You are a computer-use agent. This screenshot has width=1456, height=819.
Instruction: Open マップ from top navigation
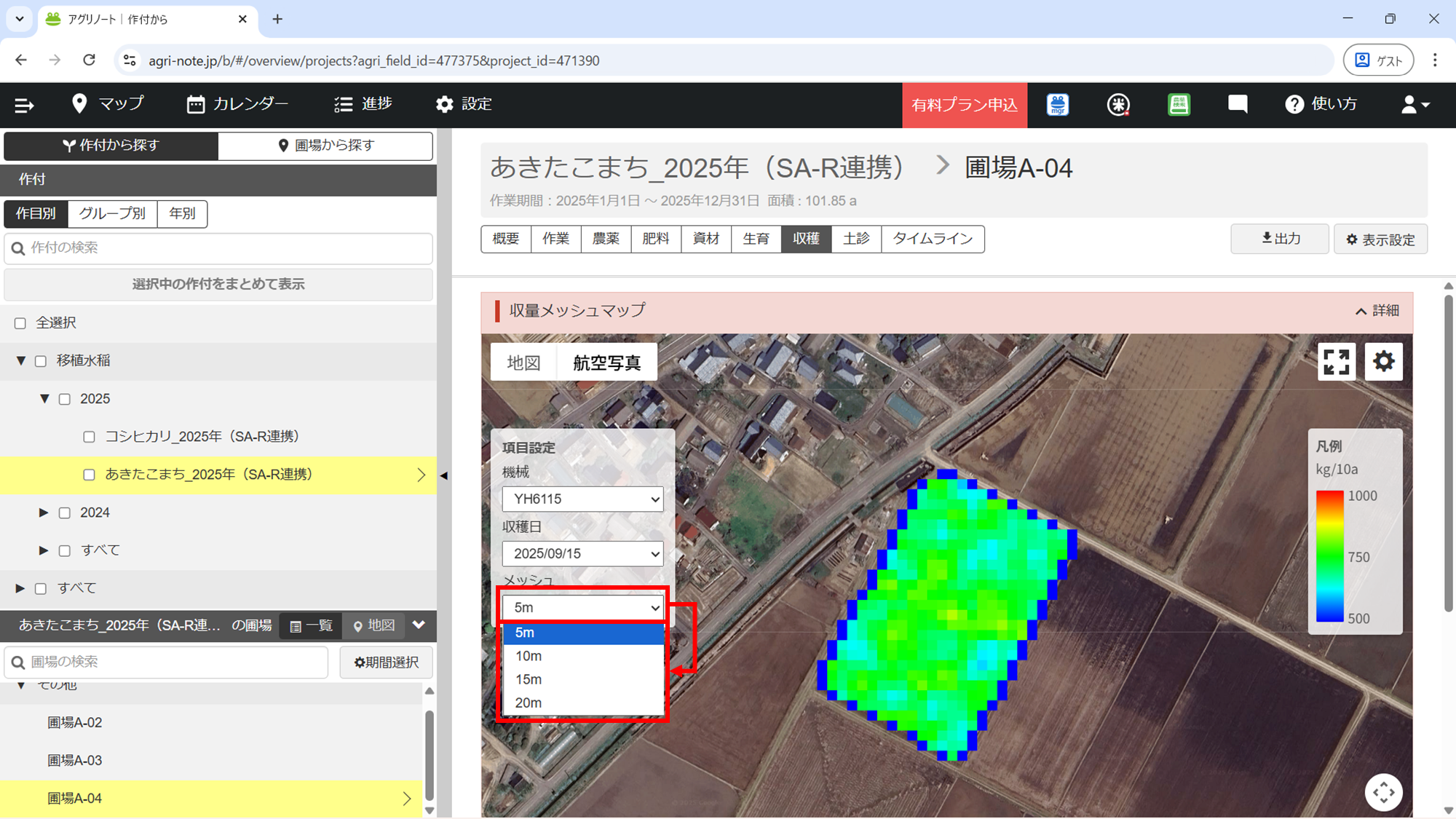[108, 104]
